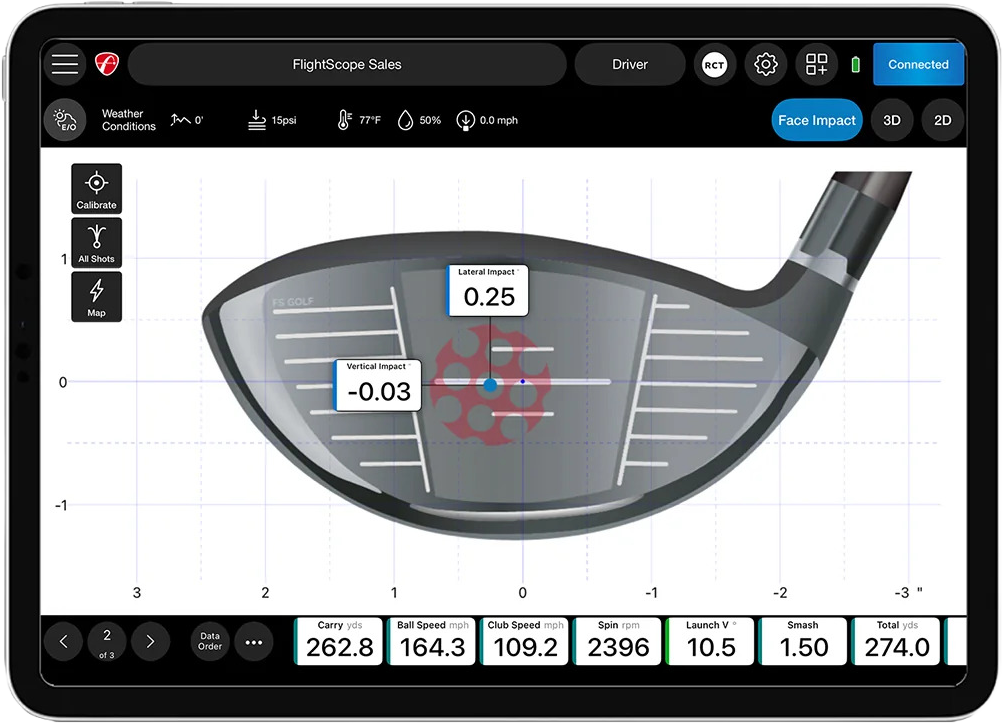The height and width of the screenshot is (723, 1003).
Task: Go to the next shot
Action: [150, 641]
